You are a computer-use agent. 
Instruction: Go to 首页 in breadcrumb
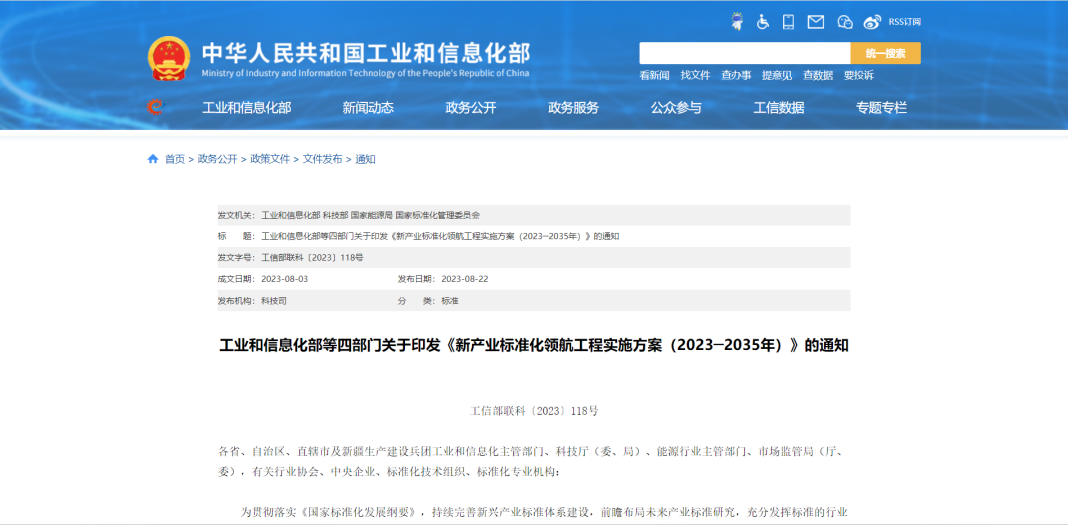pos(174,159)
